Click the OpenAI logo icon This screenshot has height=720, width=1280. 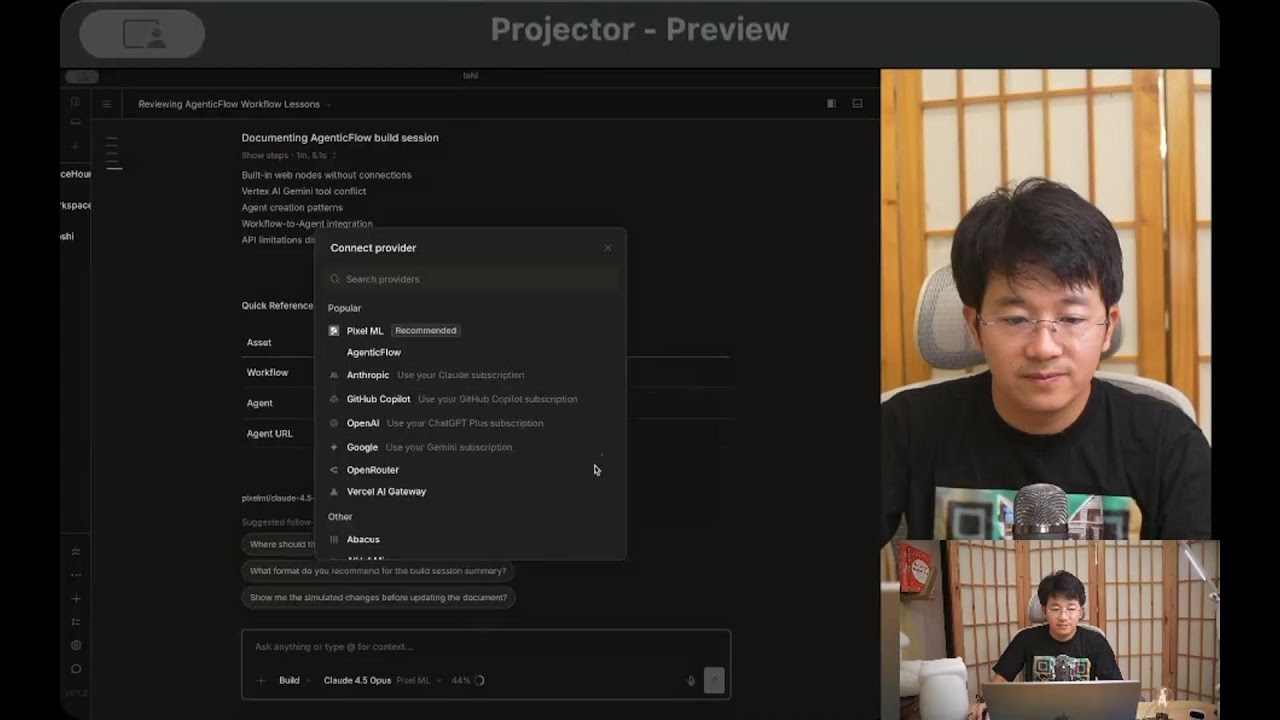click(x=334, y=423)
